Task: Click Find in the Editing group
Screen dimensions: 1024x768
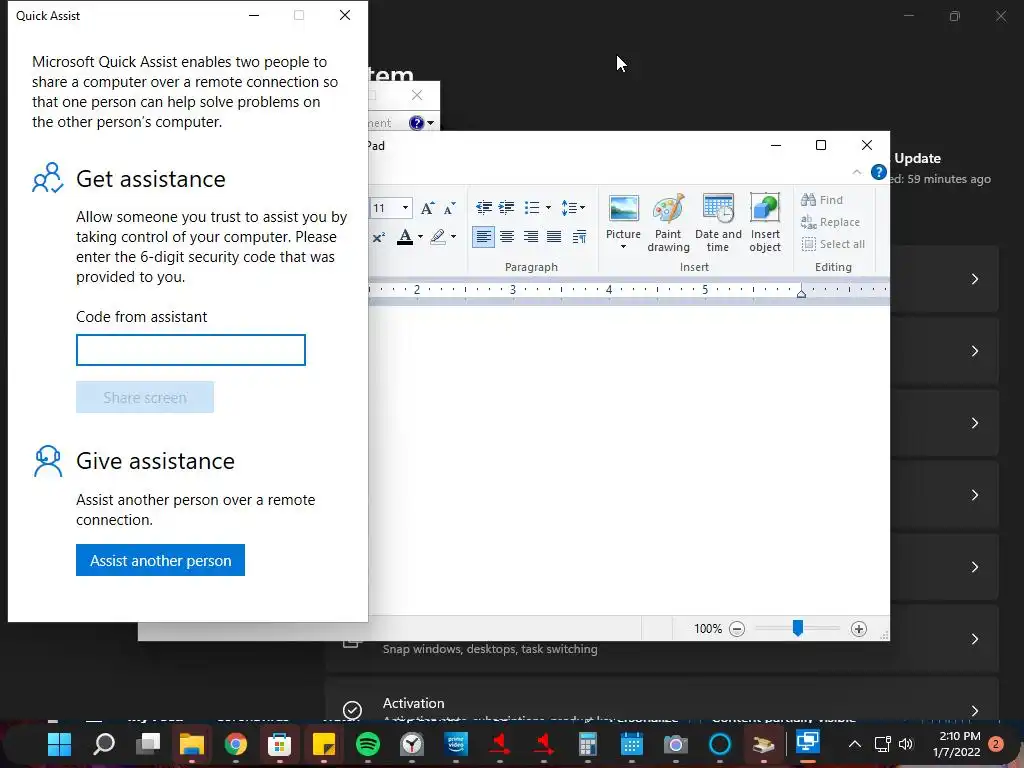Action: point(822,200)
